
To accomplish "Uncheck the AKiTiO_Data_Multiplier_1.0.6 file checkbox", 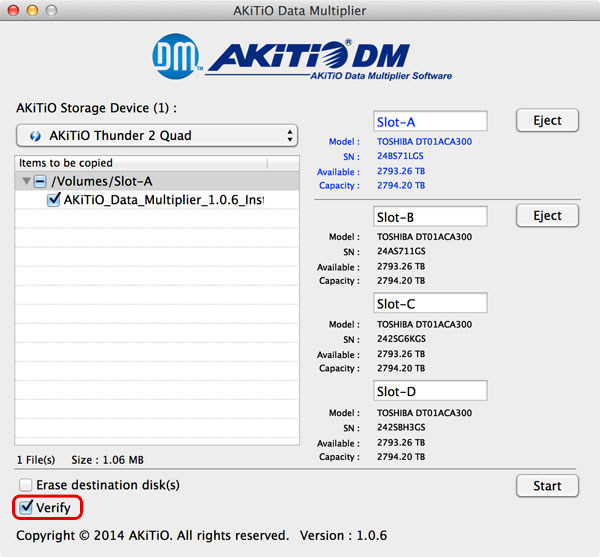I will (55, 200).
